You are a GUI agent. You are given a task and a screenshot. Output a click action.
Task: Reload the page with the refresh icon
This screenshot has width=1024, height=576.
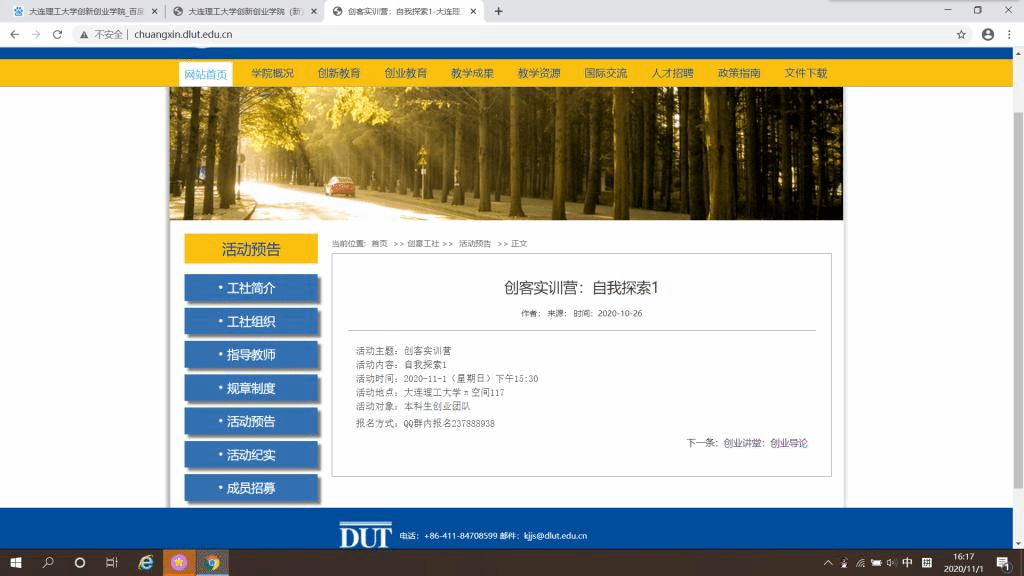coord(57,34)
